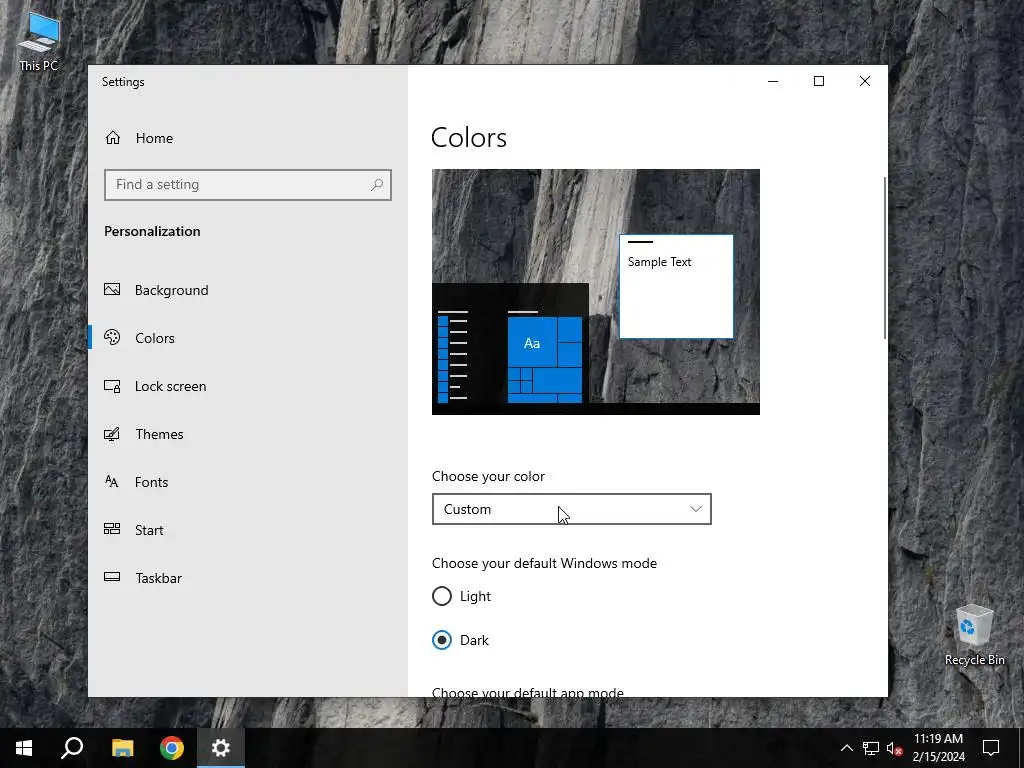Open the network status tray icon
Image resolution: width=1024 pixels, height=768 pixels.
point(871,748)
